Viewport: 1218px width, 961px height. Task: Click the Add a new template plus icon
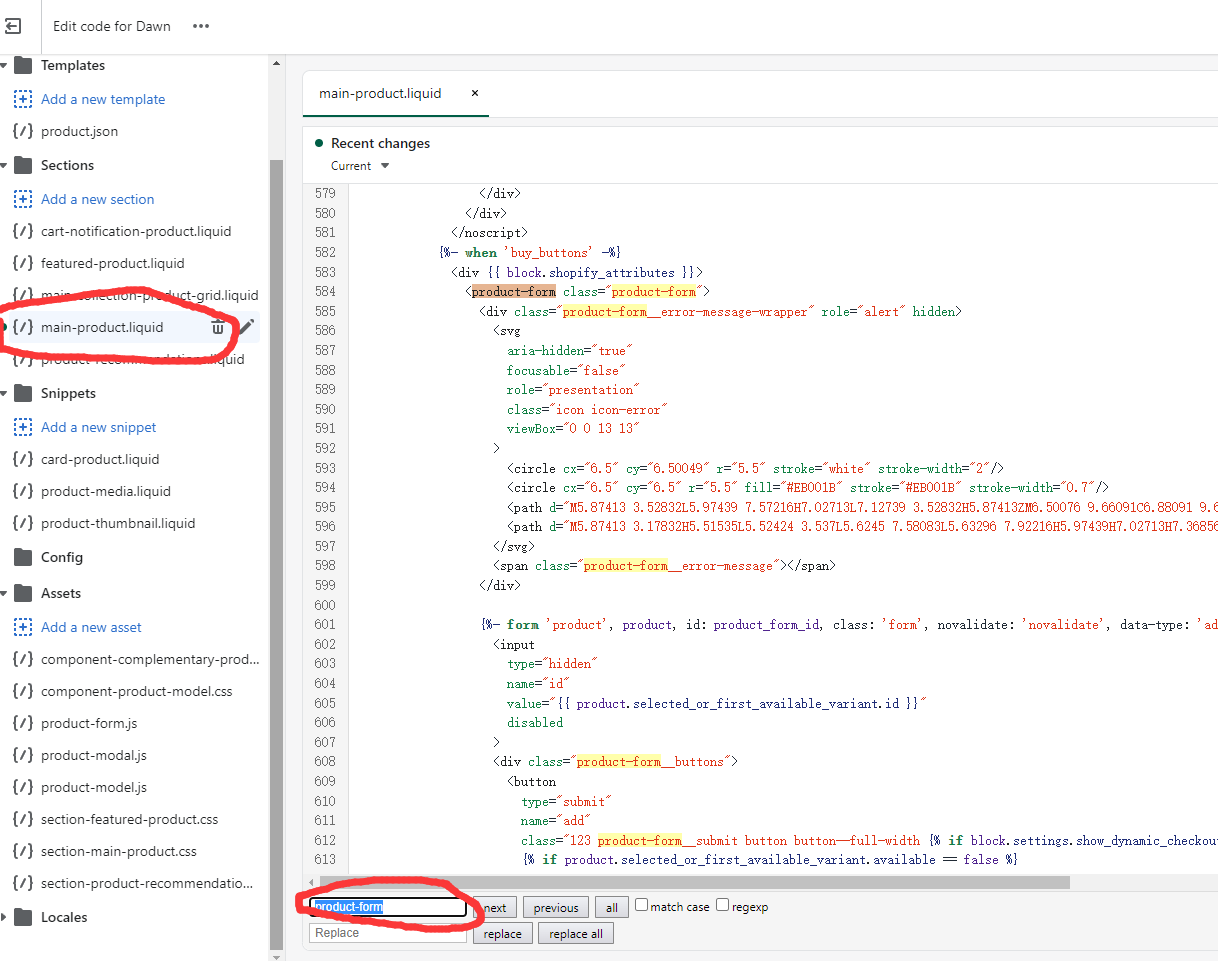coord(23,99)
